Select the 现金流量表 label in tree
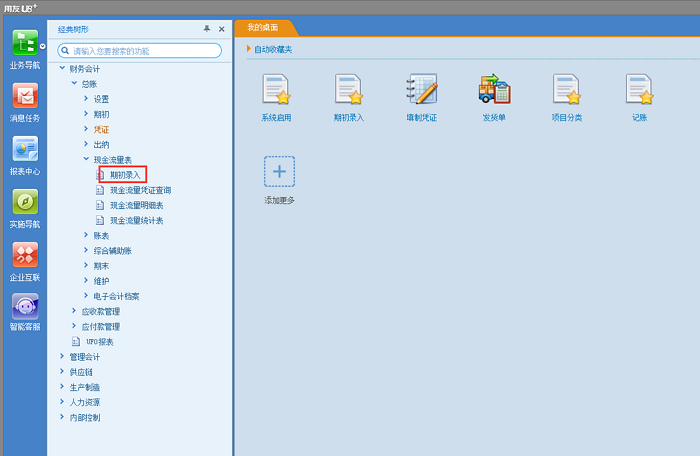Screen dimensions: 700x456 click(112, 160)
